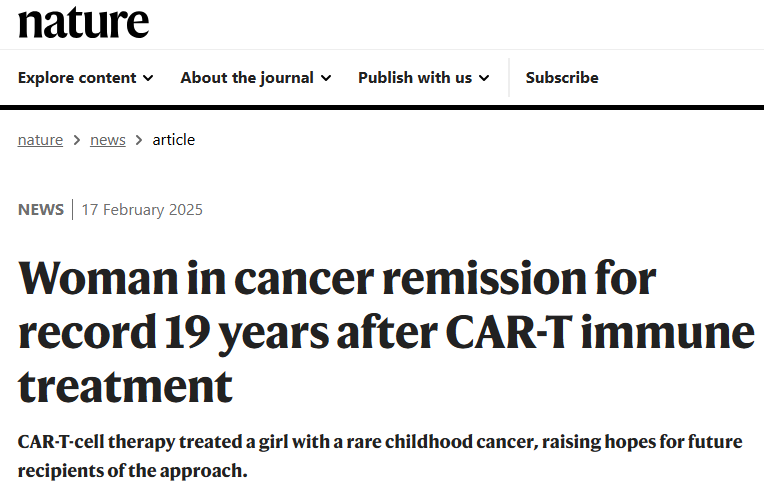Click the CAR-T-cell therapy summary paragraph
The image size is (764, 485).
point(380,456)
